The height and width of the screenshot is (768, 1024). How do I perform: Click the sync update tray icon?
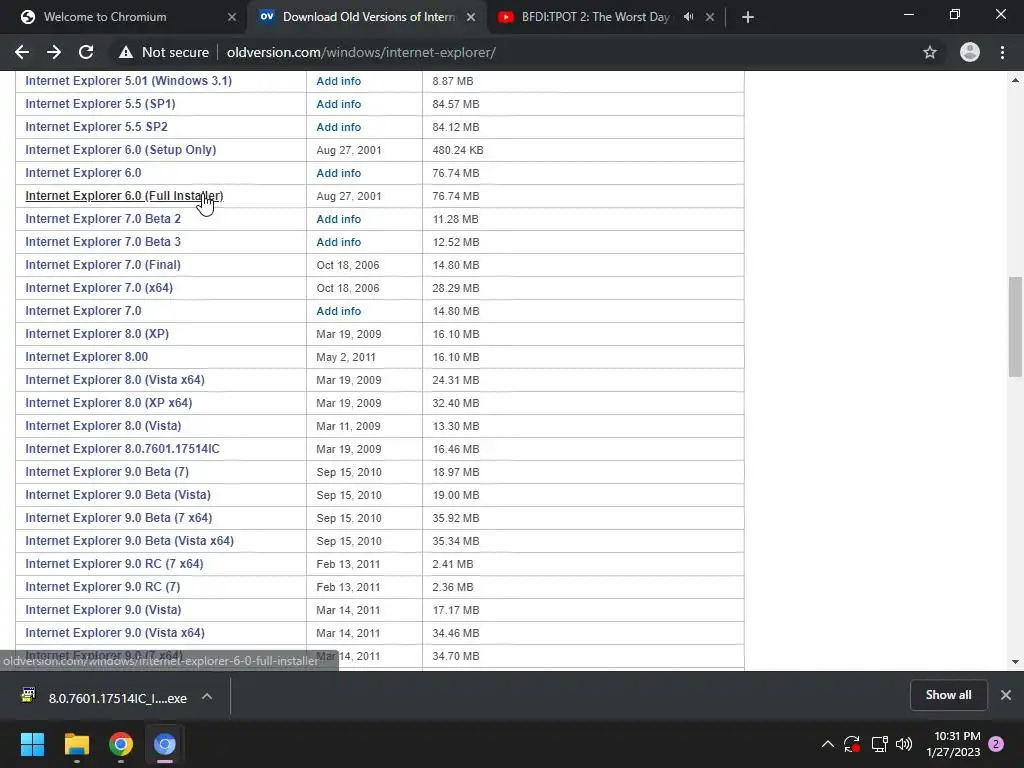[852, 744]
